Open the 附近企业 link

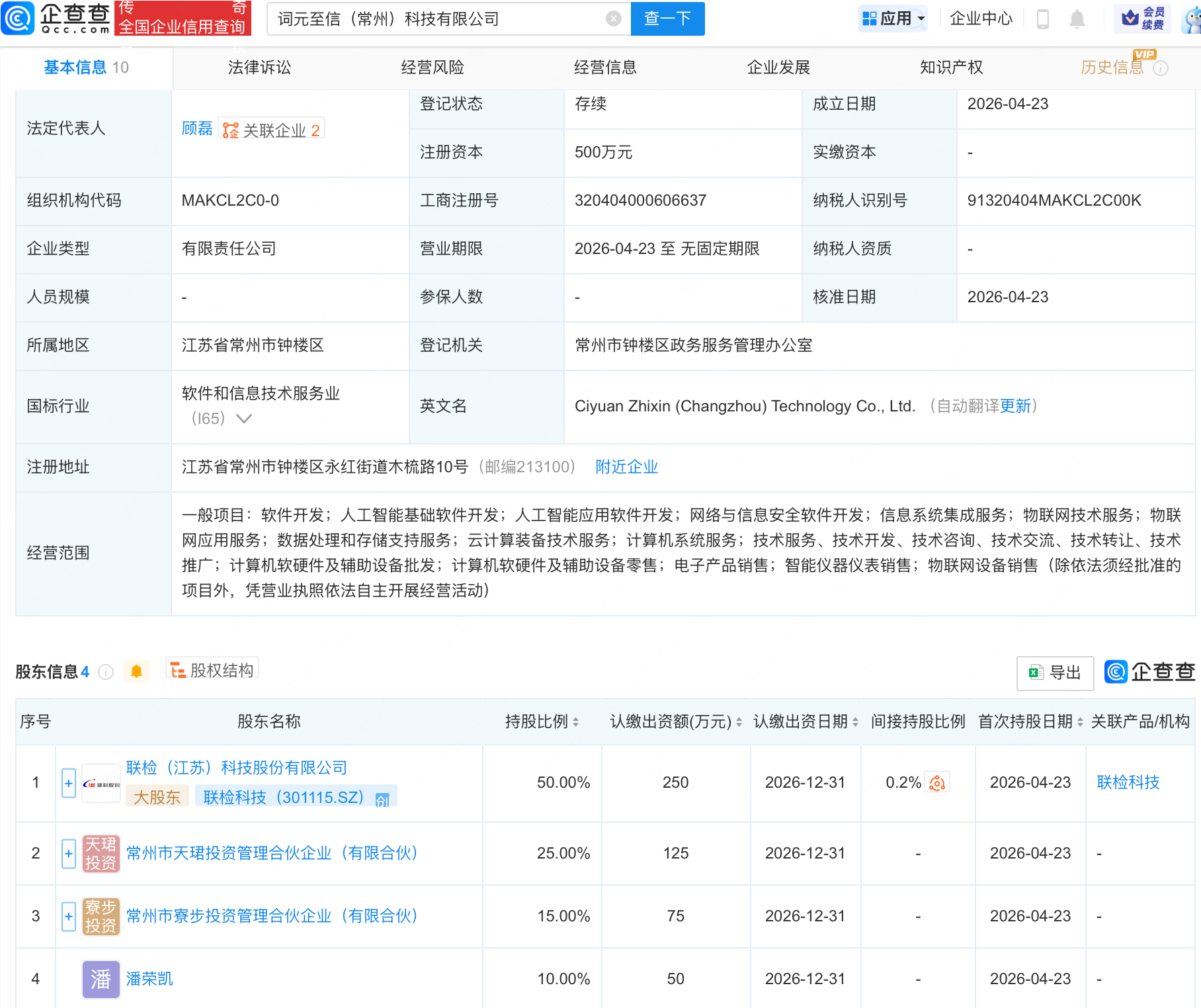point(626,467)
